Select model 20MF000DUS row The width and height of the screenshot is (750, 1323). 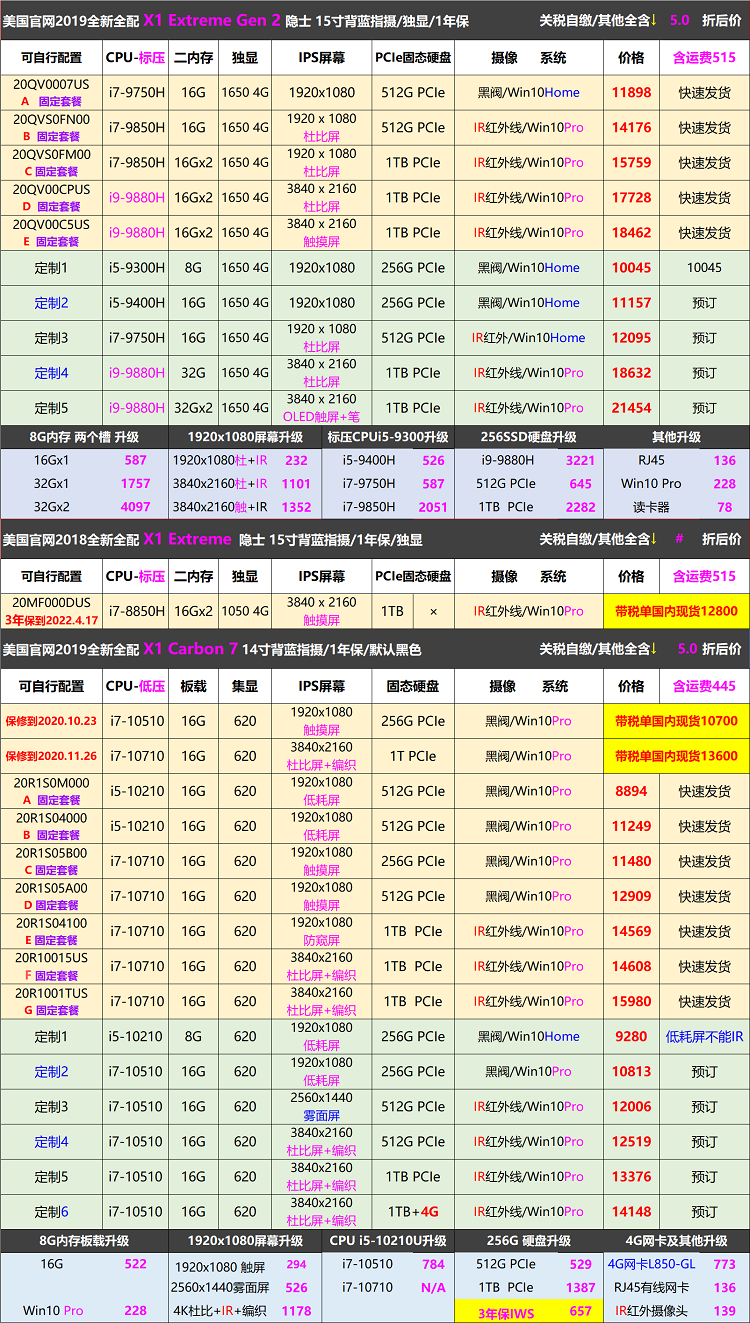pos(51,603)
